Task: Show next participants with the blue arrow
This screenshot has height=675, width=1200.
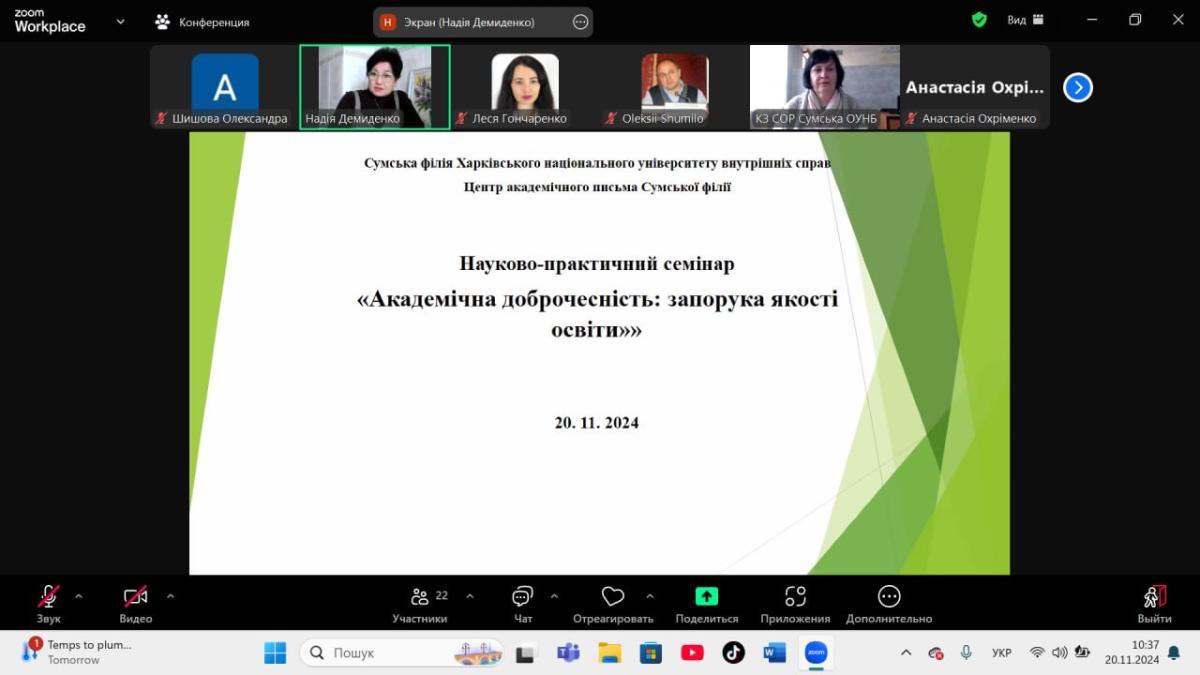Action: [x=1078, y=88]
